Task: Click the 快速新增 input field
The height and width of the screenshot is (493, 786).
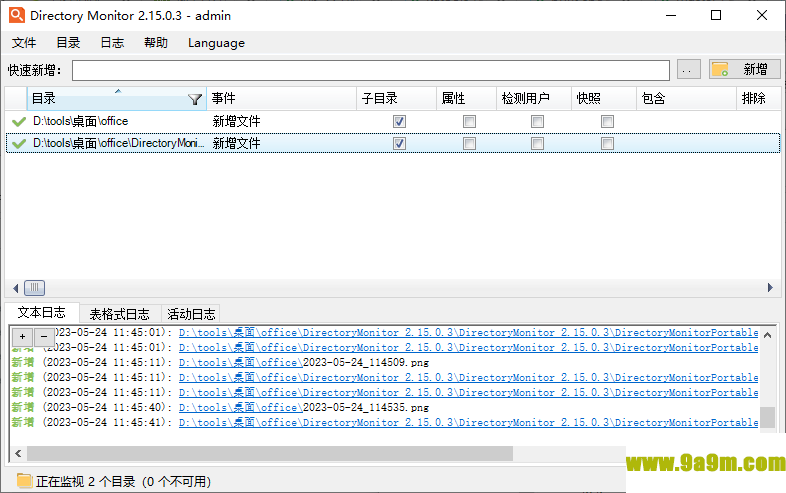Action: click(371, 70)
